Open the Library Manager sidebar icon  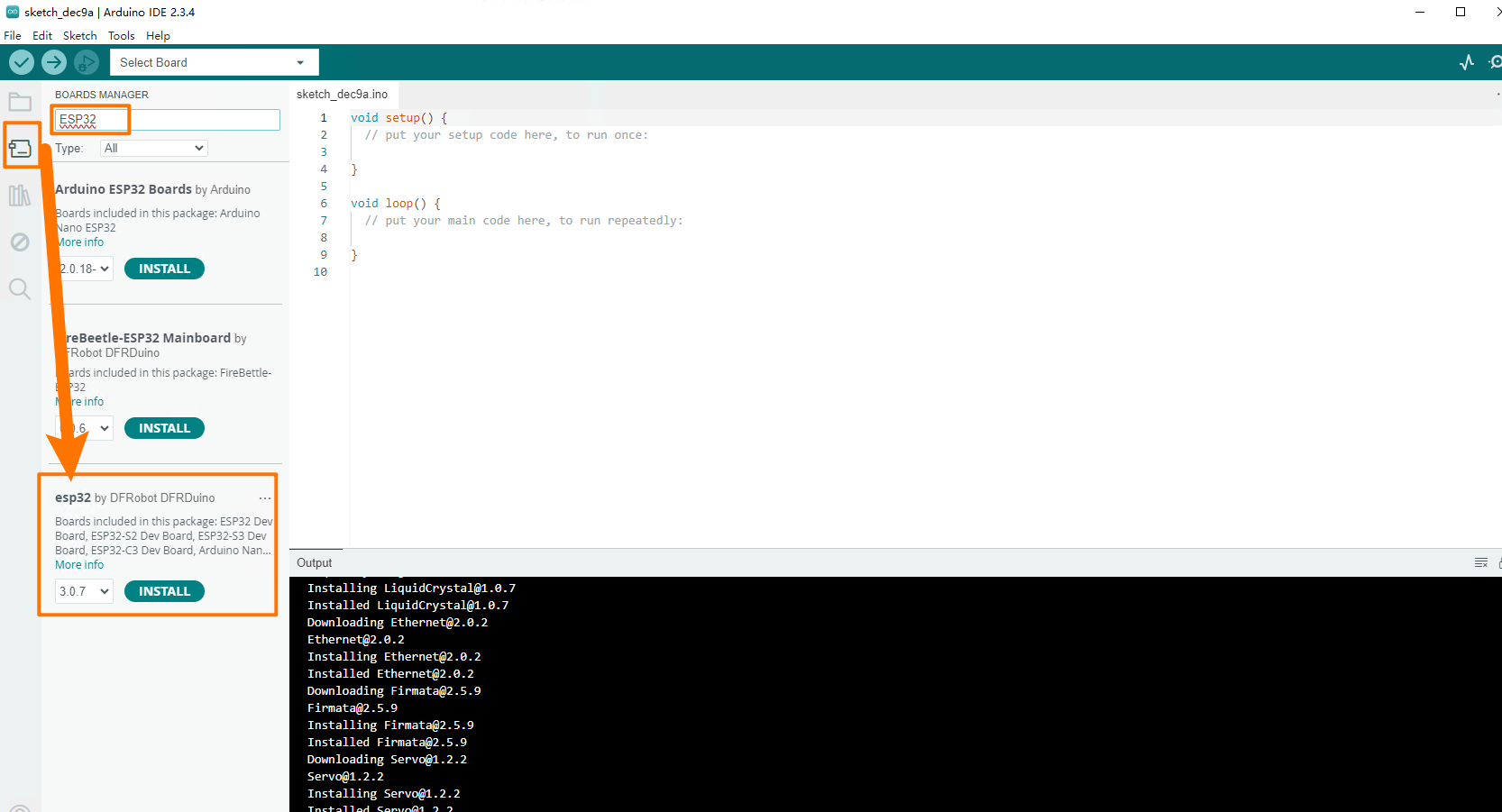(20, 196)
